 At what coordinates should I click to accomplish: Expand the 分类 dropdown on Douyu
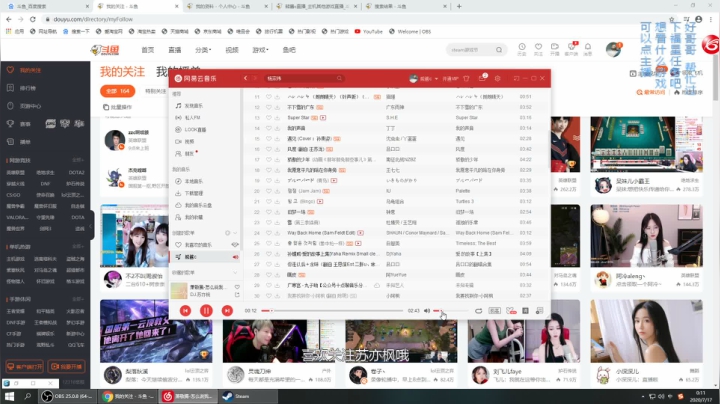203,50
